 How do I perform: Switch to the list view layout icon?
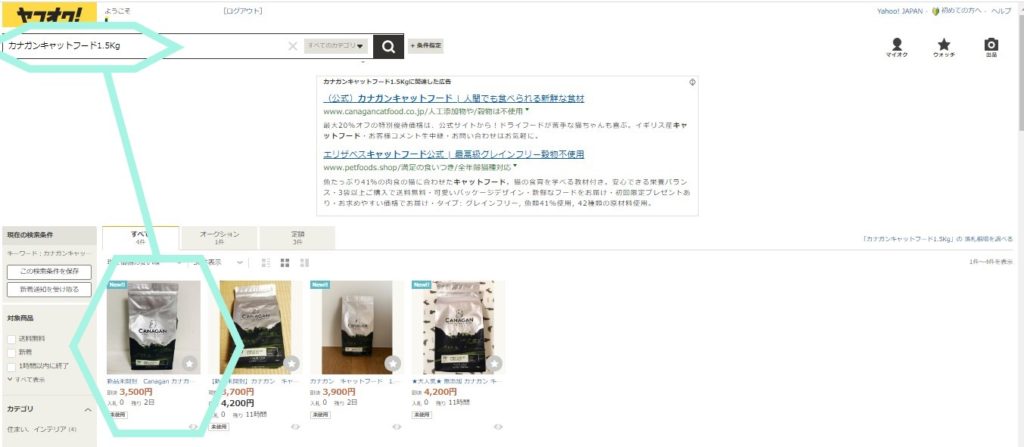[266, 263]
